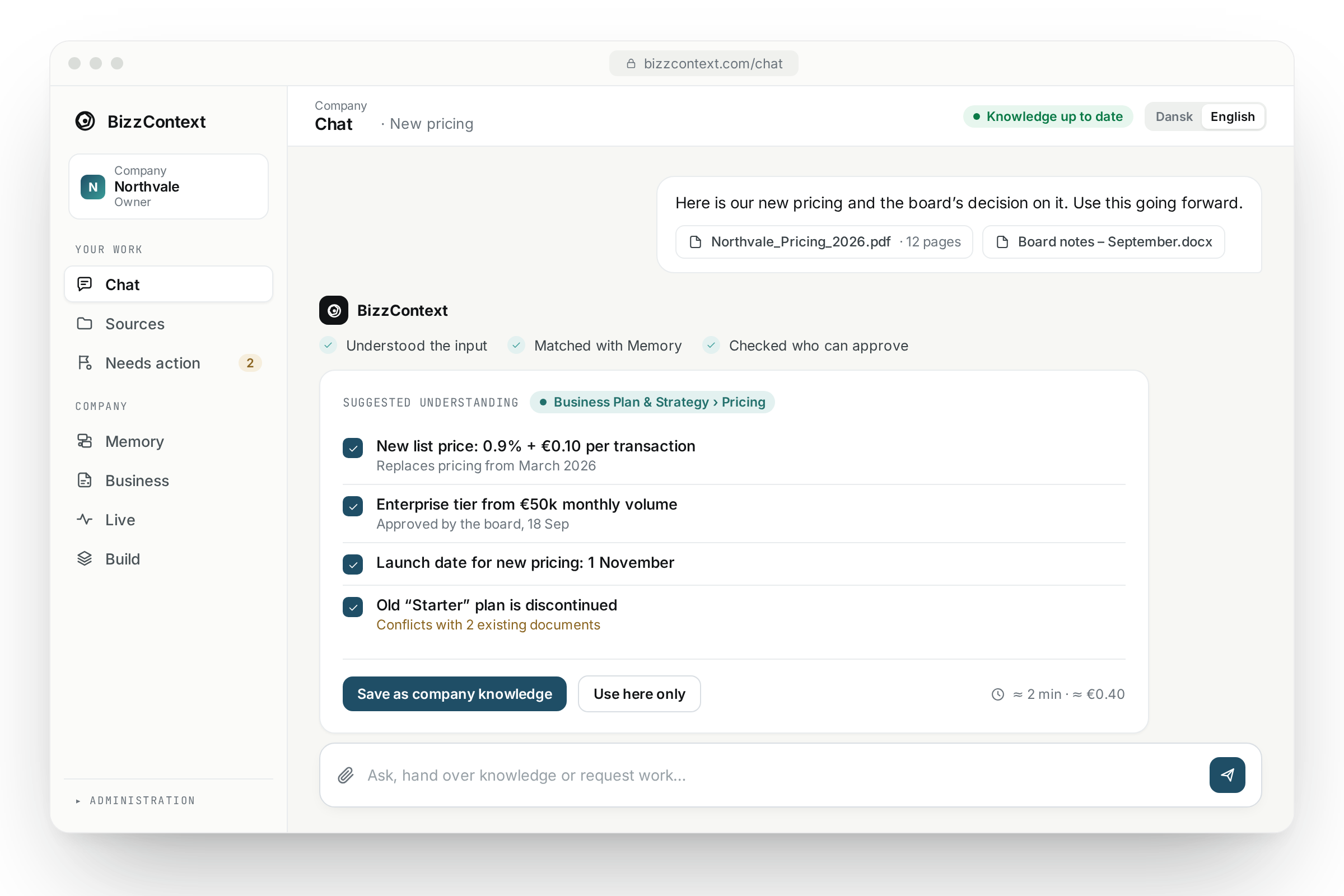Viewport: 1344px width, 896px height.
Task: Click the lock icon in address bar
Action: tap(631, 63)
